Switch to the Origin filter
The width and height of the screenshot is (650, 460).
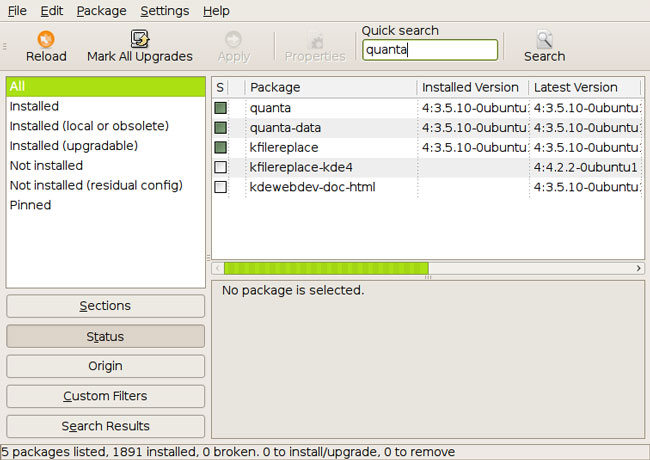point(105,366)
